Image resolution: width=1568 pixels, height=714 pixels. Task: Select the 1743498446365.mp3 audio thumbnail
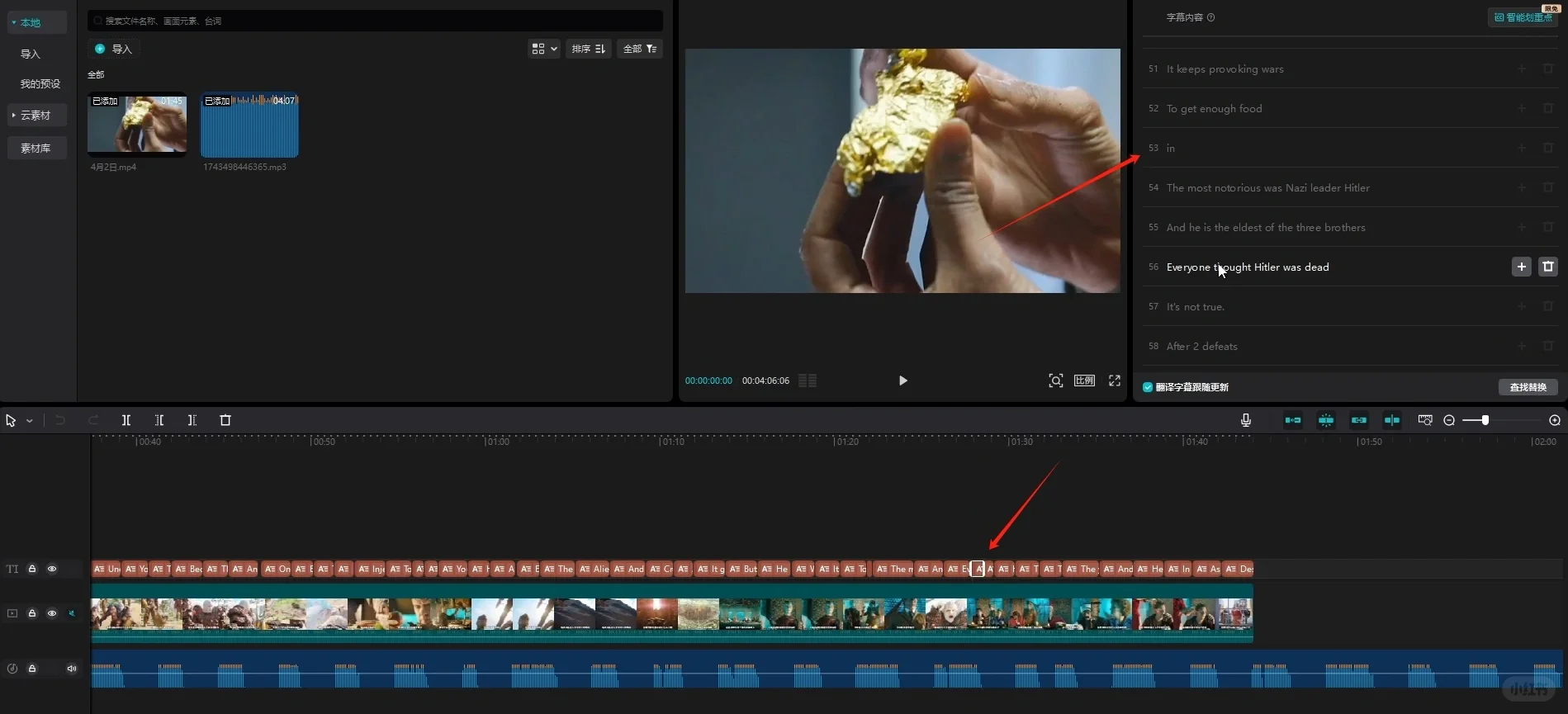(249, 124)
